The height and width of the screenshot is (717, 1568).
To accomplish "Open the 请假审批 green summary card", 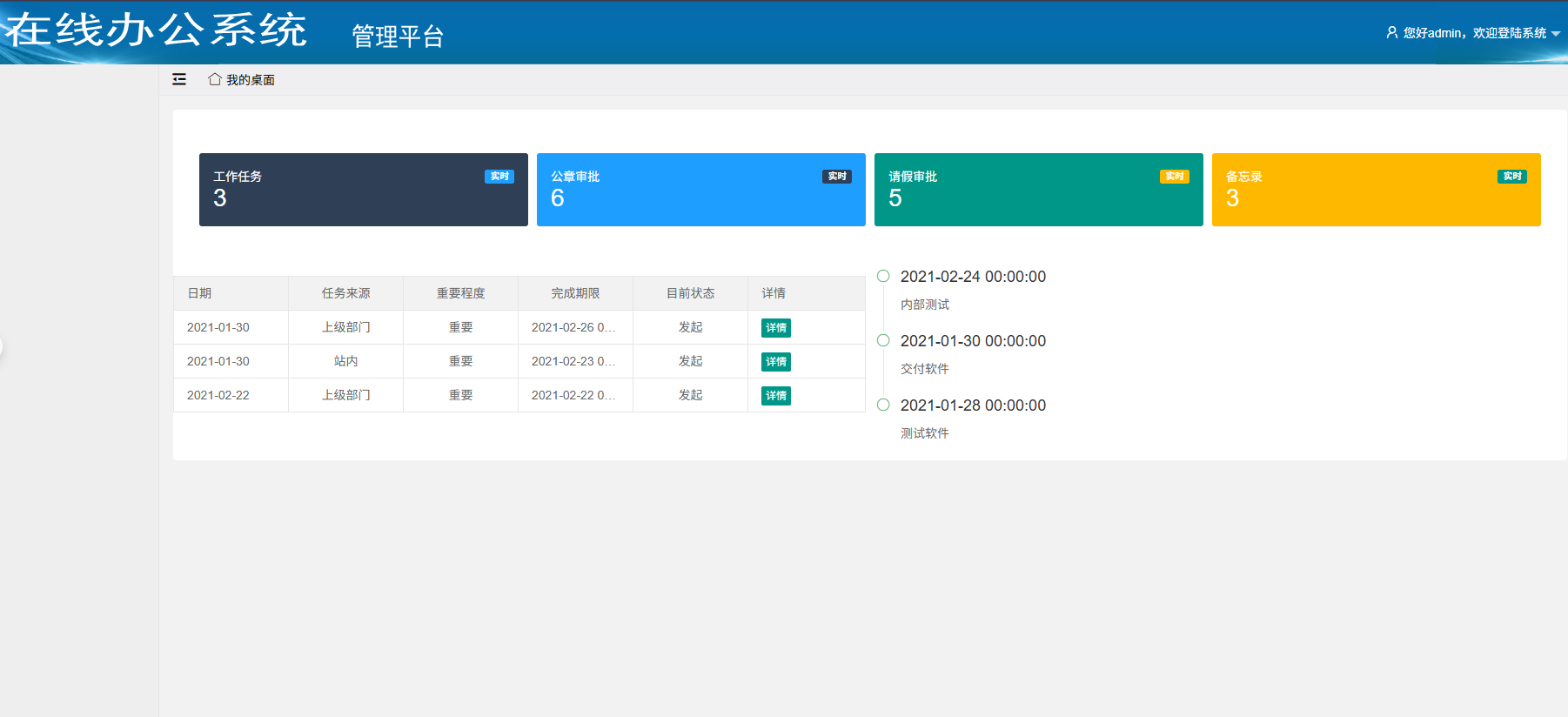I will [x=1038, y=190].
